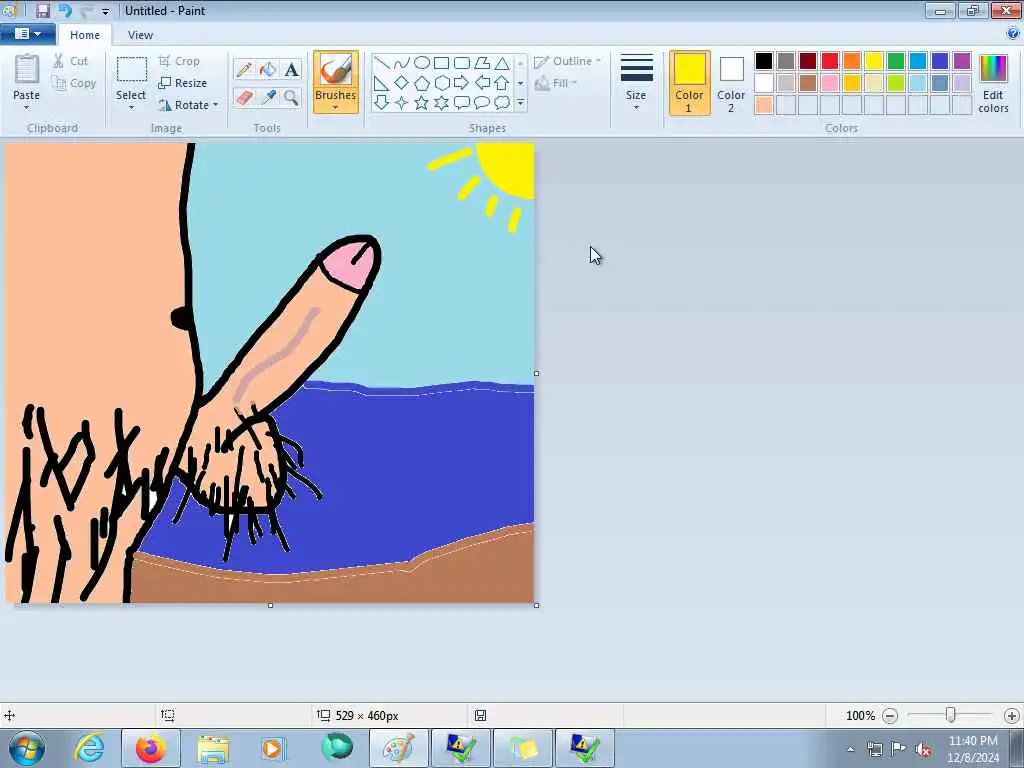The width and height of the screenshot is (1024, 768).
Task: Select the Text tool
Action: point(291,69)
